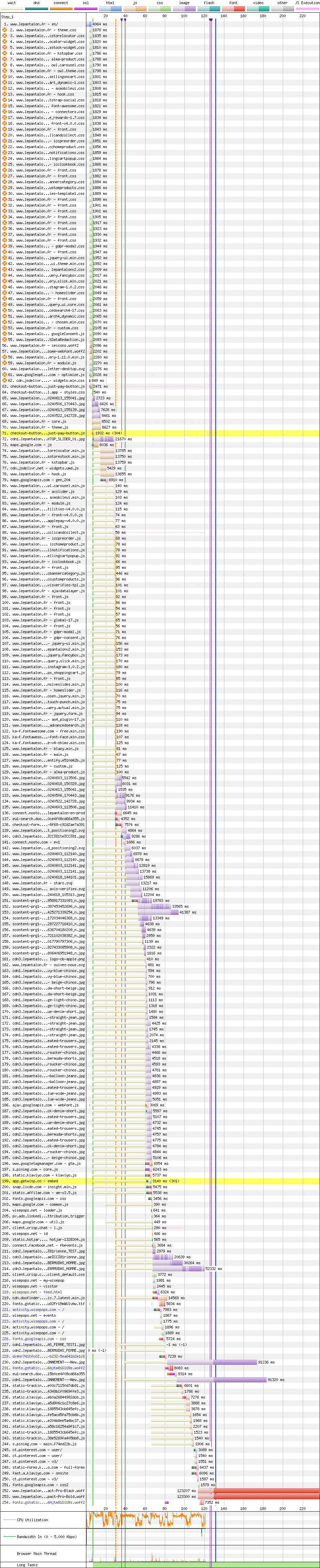Image resolution: width=320 pixels, height=1568 pixels.
Task: Select render-blocking icon for request 8 owl.carousel.css
Action: [5, 65]
